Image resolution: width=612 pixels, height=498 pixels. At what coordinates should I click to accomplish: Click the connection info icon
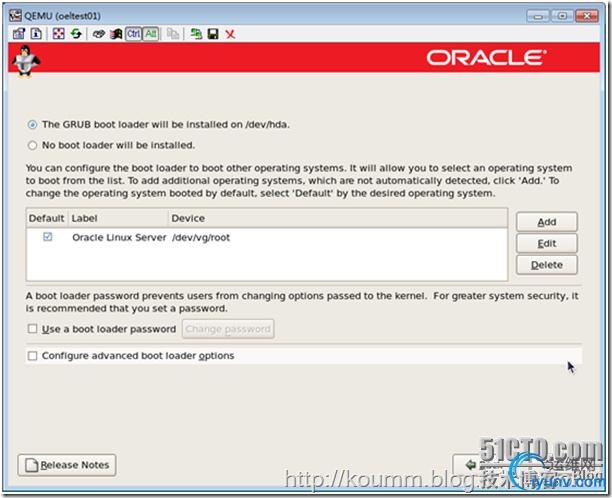pos(36,34)
